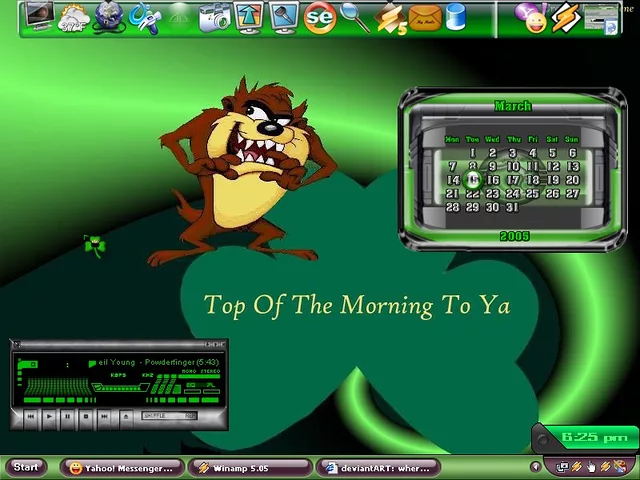Click the Mon weekday header on calendar
Image resolution: width=640 pixels, height=480 pixels.
coord(452,139)
